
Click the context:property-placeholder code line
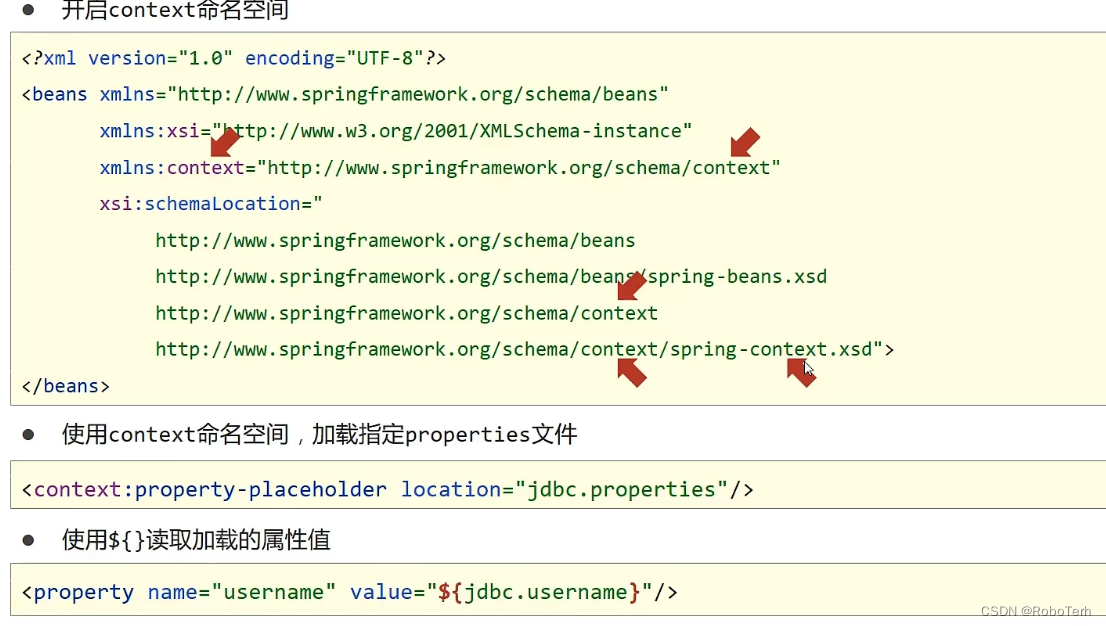(x=387, y=489)
